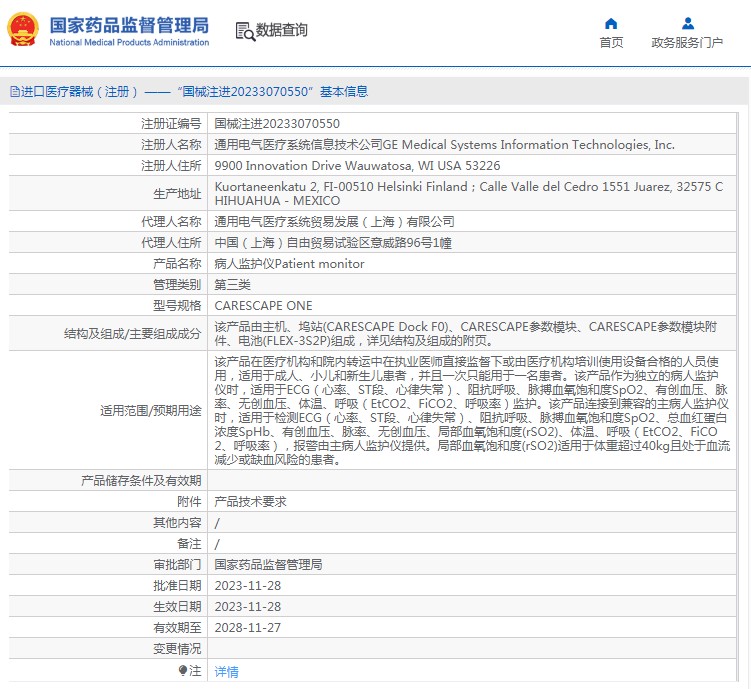This screenshot has height=689, width=751.
Task: Open the 数据查询 header label
Action: click(282, 31)
